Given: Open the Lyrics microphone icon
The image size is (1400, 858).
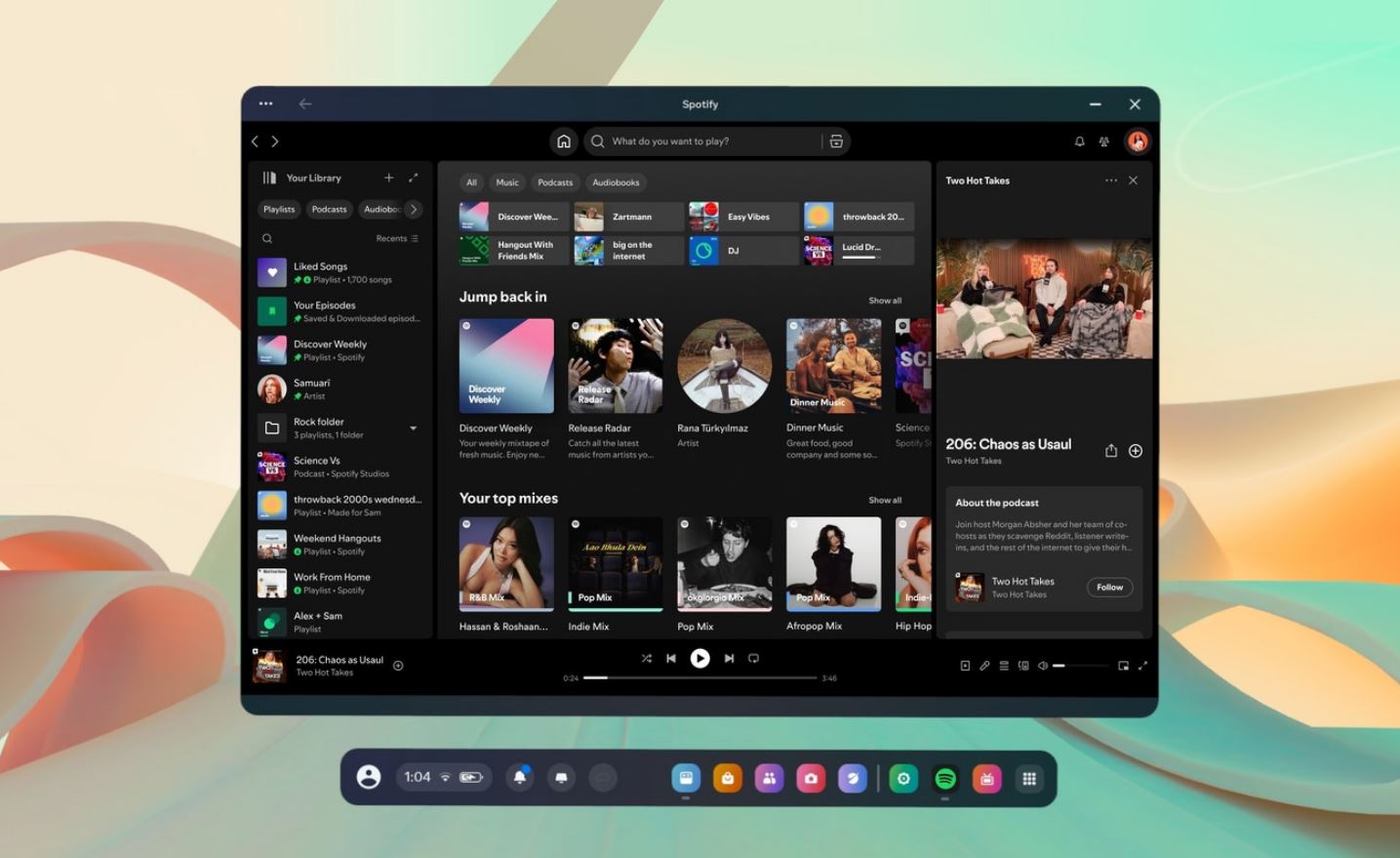Looking at the screenshot, I should pyautogui.click(x=984, y=666).
